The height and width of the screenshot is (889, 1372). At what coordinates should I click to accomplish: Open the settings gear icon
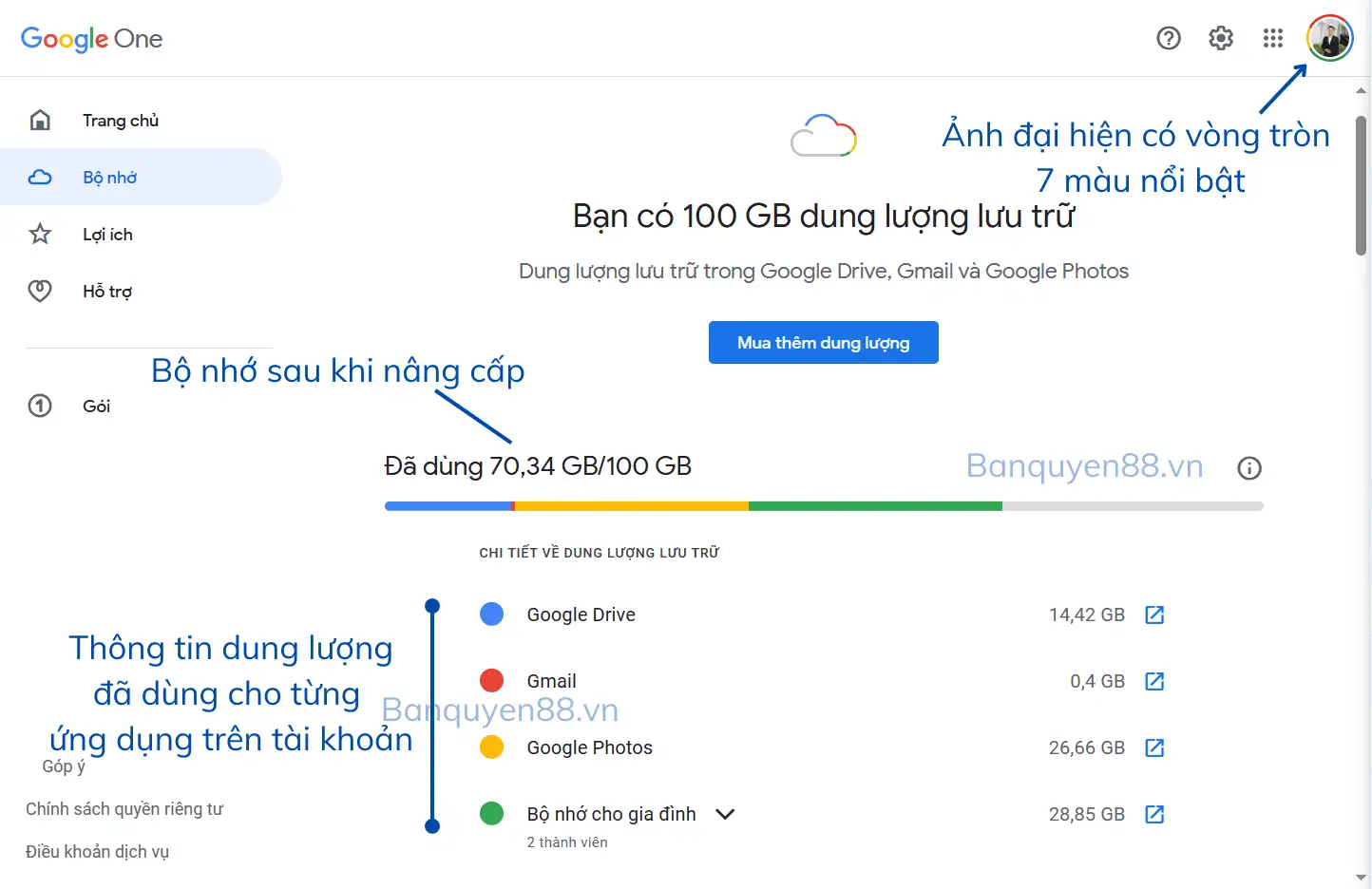click(x=1220, y=38)
